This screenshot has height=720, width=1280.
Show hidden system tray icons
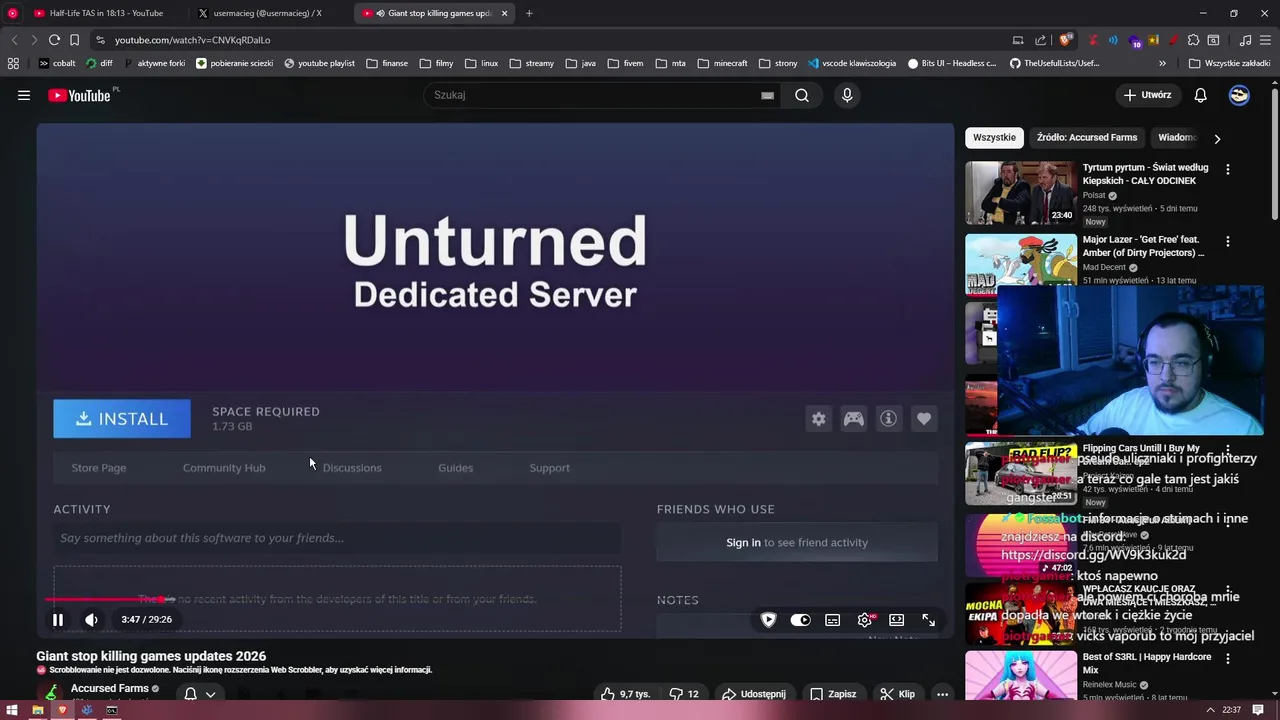[1210, 710]
